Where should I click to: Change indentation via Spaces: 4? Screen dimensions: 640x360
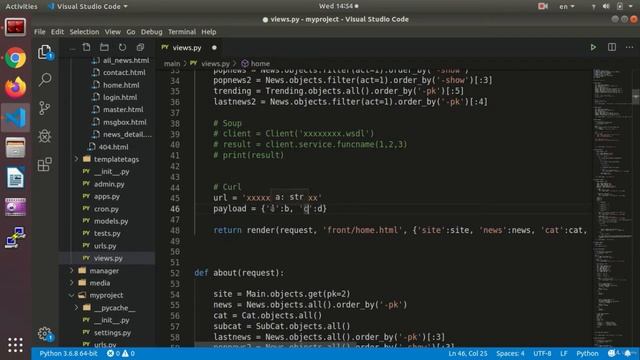[510, 353]
